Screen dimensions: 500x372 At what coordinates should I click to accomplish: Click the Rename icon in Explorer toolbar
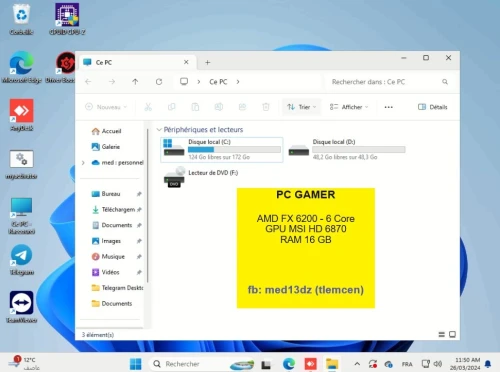pos(219,107)
